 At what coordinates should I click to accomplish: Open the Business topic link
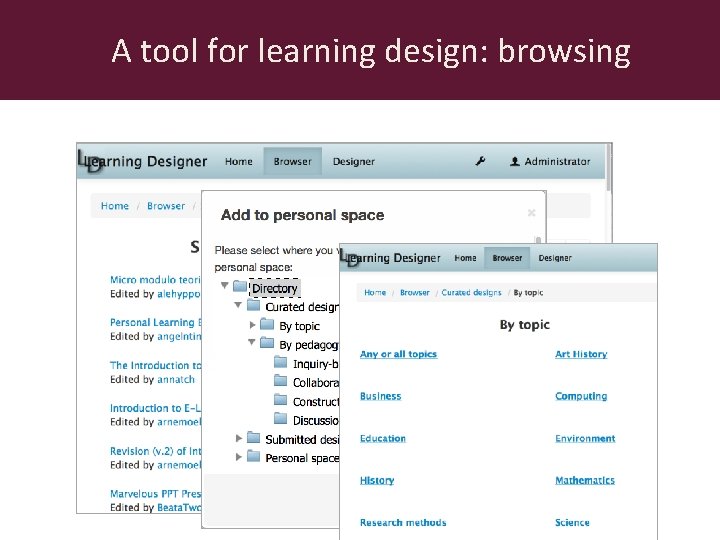pos(381,396)
